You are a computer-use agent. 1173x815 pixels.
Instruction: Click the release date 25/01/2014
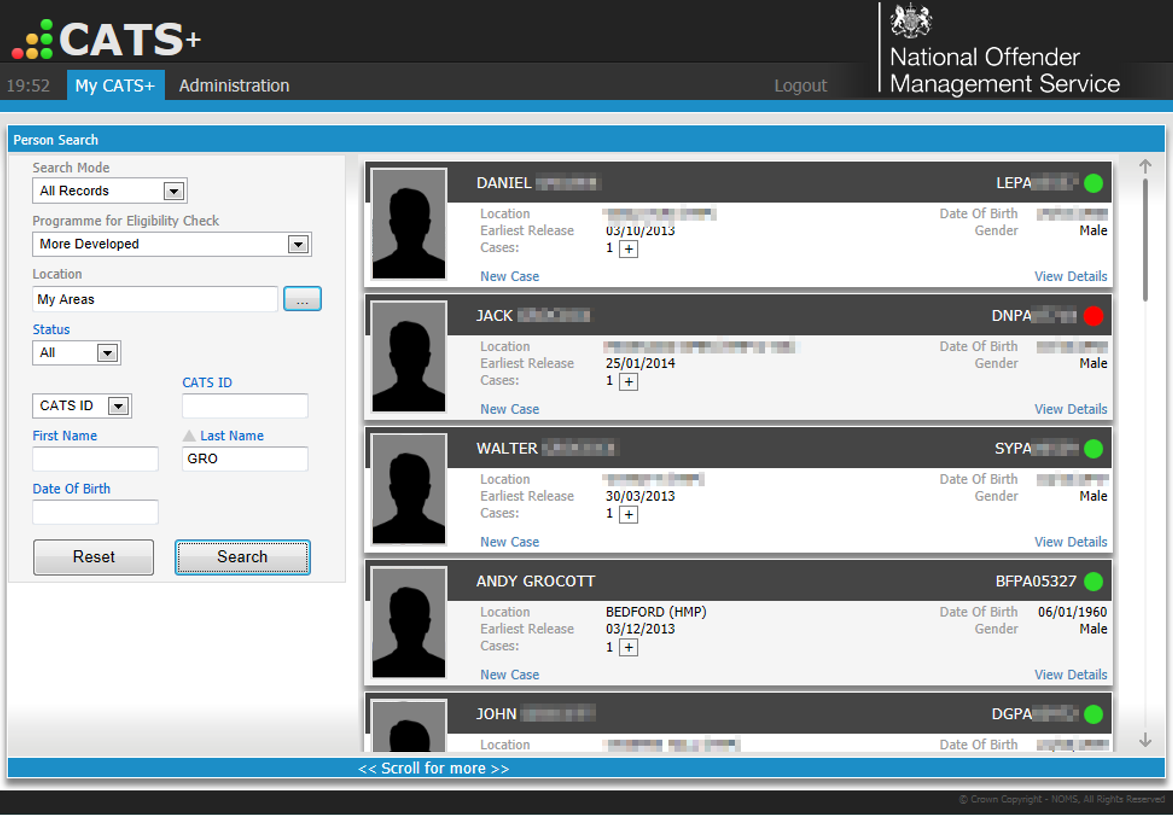[x=640, y=363]
